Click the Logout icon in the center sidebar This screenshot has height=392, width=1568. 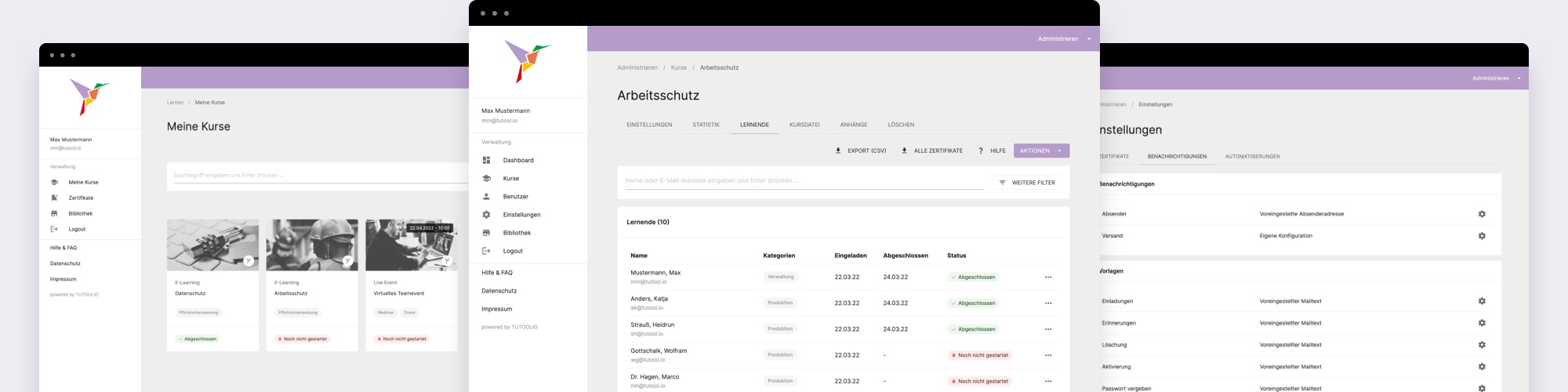click(486, 251)
